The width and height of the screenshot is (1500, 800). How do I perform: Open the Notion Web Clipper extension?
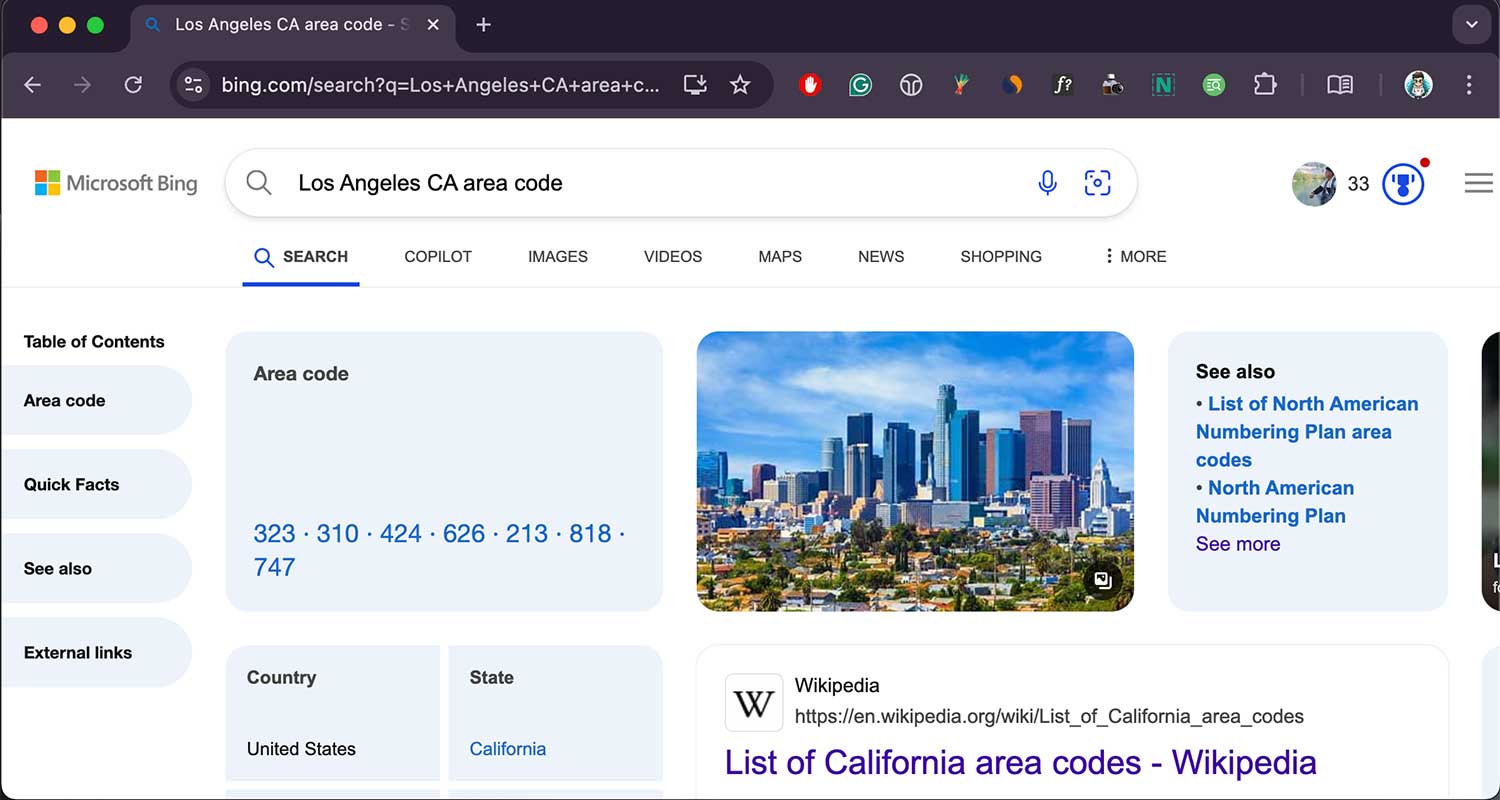pyautogui.click(x=1163, y=85)
